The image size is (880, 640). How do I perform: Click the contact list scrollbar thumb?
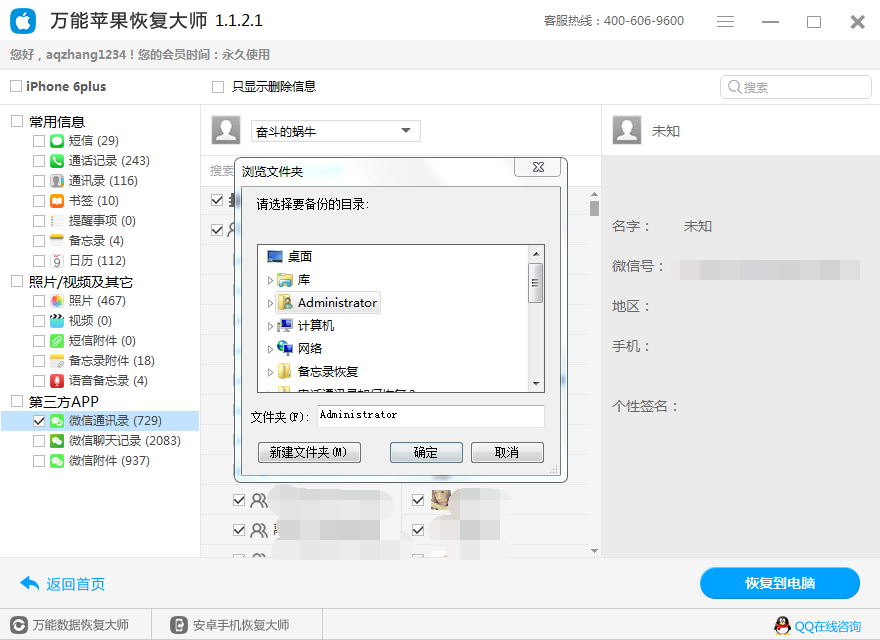594,208
